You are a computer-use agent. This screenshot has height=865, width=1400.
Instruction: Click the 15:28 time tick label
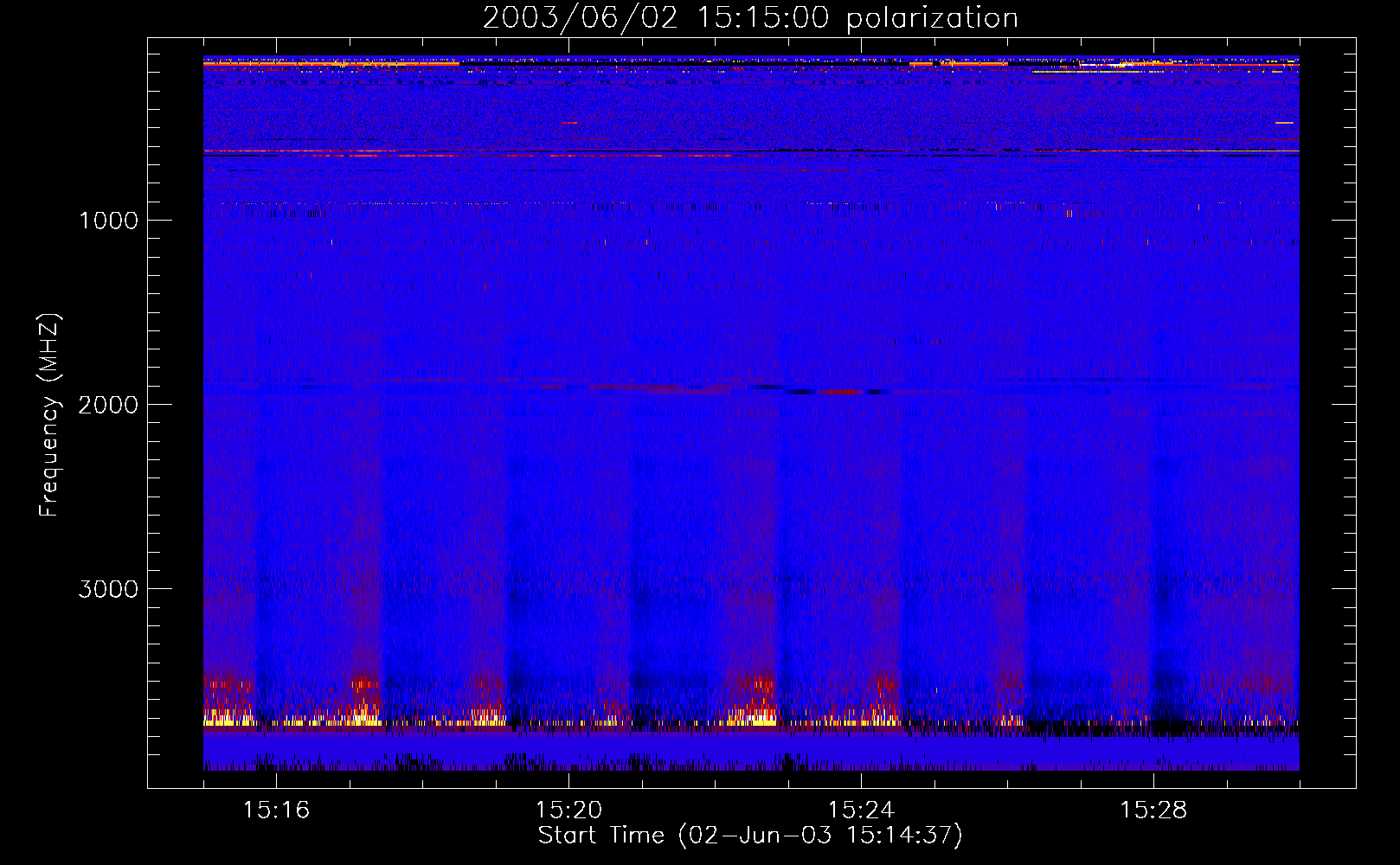point(1153,811)
